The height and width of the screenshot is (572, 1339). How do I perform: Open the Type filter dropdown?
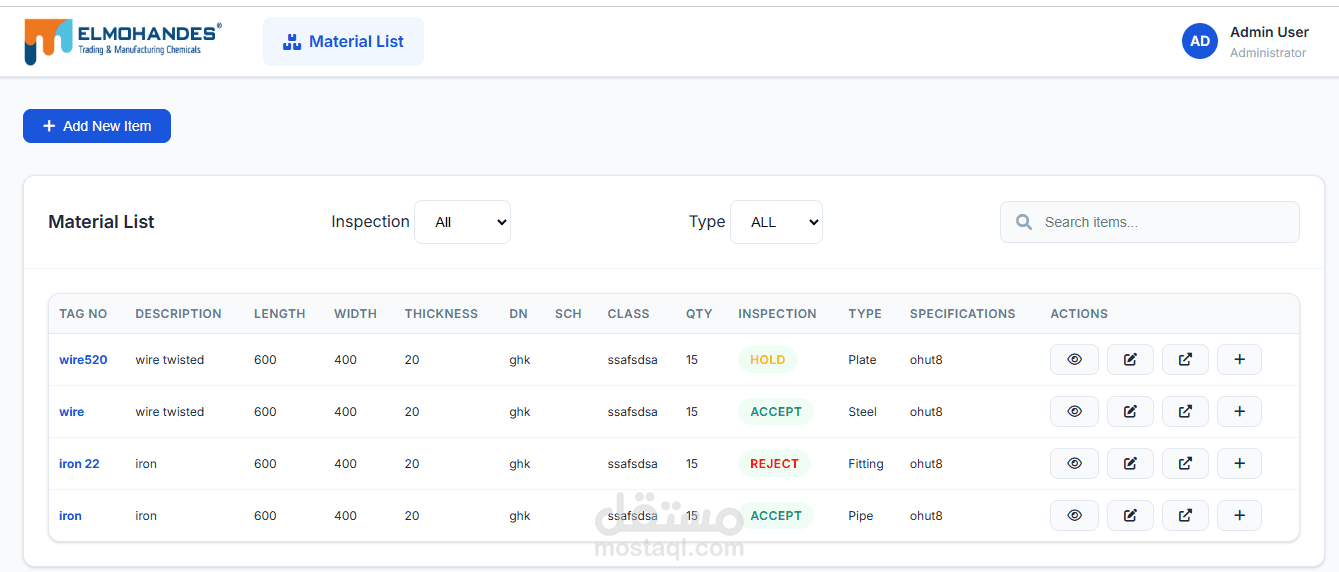776,222
